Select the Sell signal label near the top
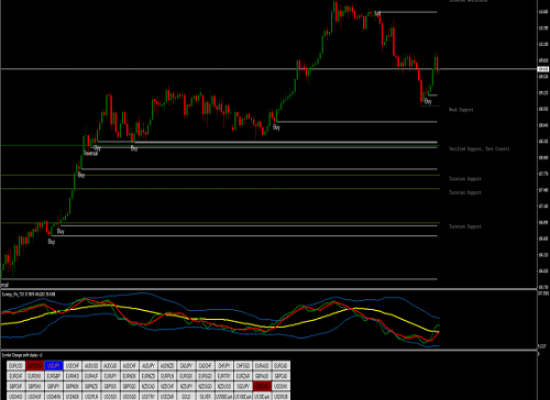This screenshot has width=550, height=400. [377, 13]
